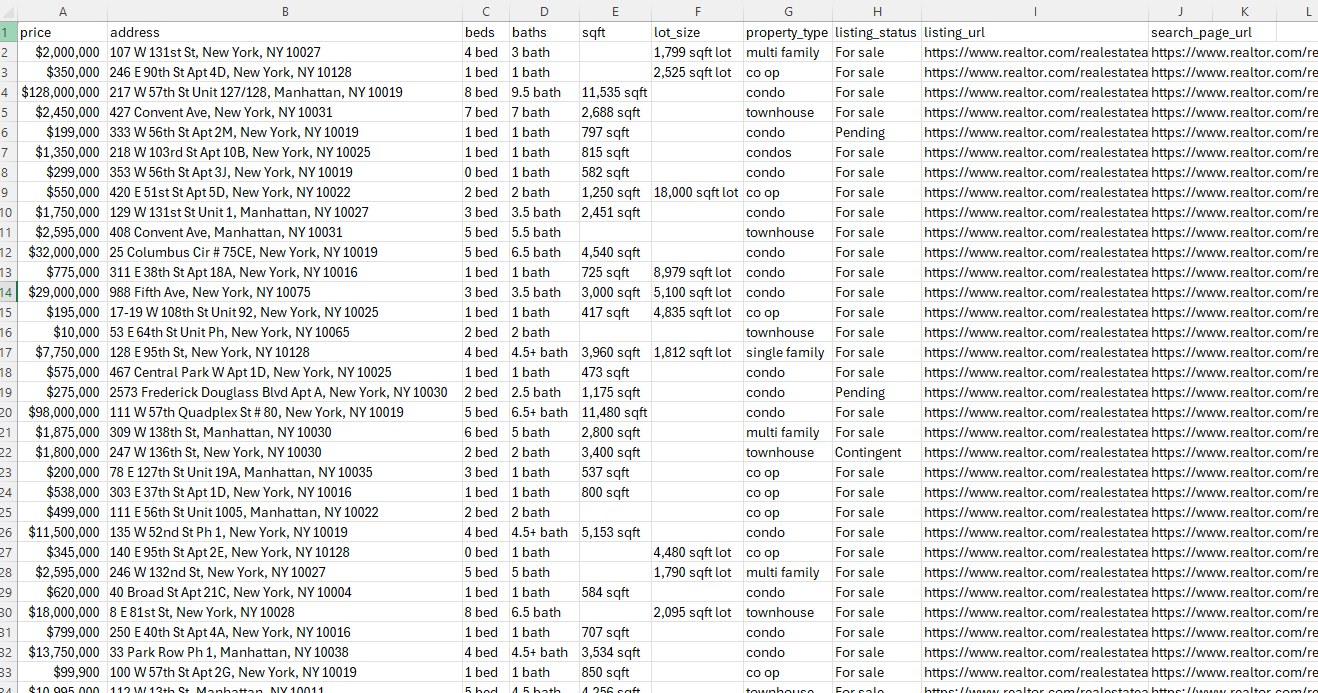1318x693 pixels.
Task: Select the $99,900 price cell
Action: point(62,672)
